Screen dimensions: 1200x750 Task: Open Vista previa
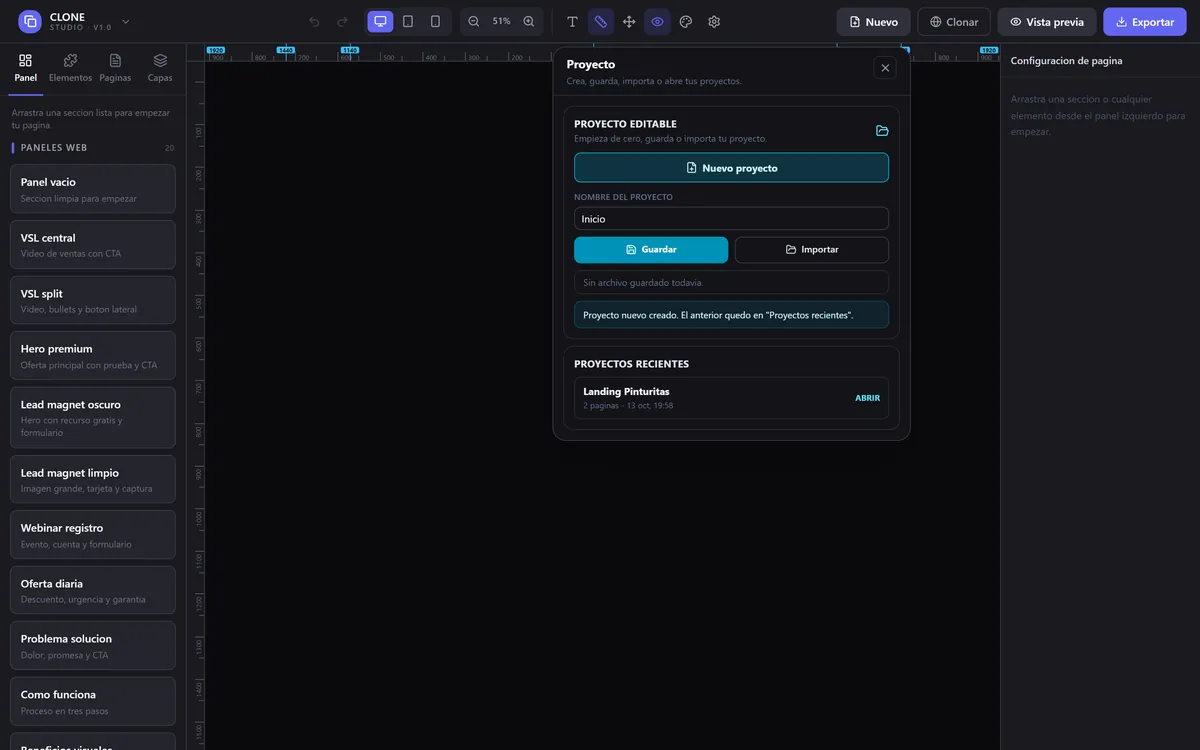click(x=1047, y=21)
